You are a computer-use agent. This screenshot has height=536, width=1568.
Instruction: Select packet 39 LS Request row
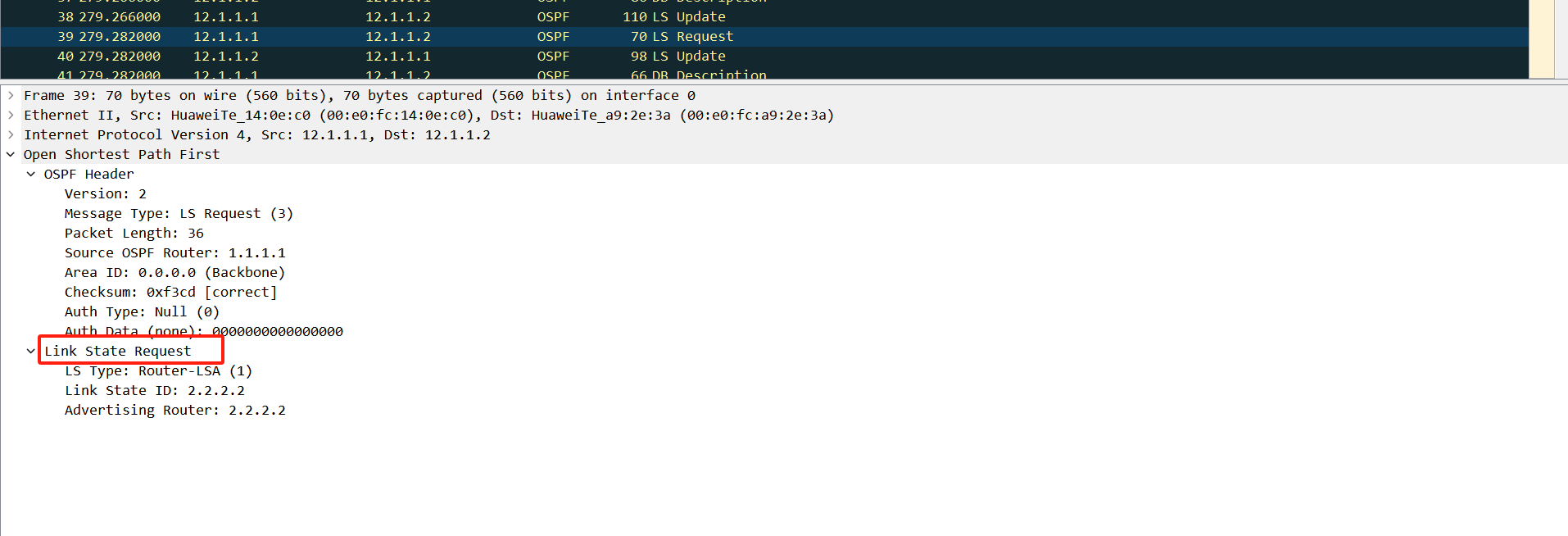click(x=764, y=36)
